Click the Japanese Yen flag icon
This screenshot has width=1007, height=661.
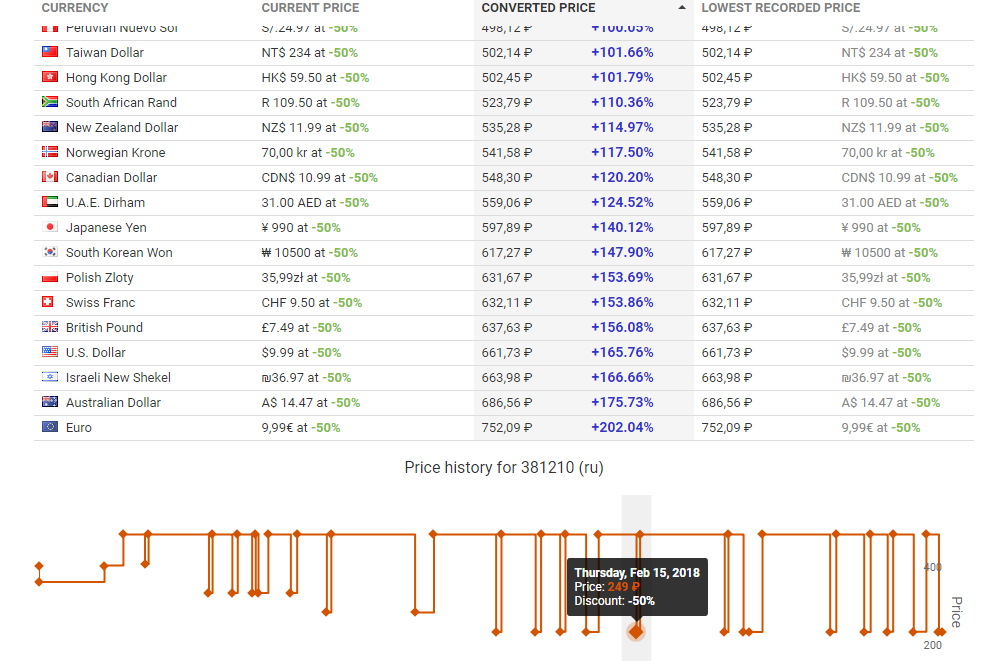click(x=50, y=227)
